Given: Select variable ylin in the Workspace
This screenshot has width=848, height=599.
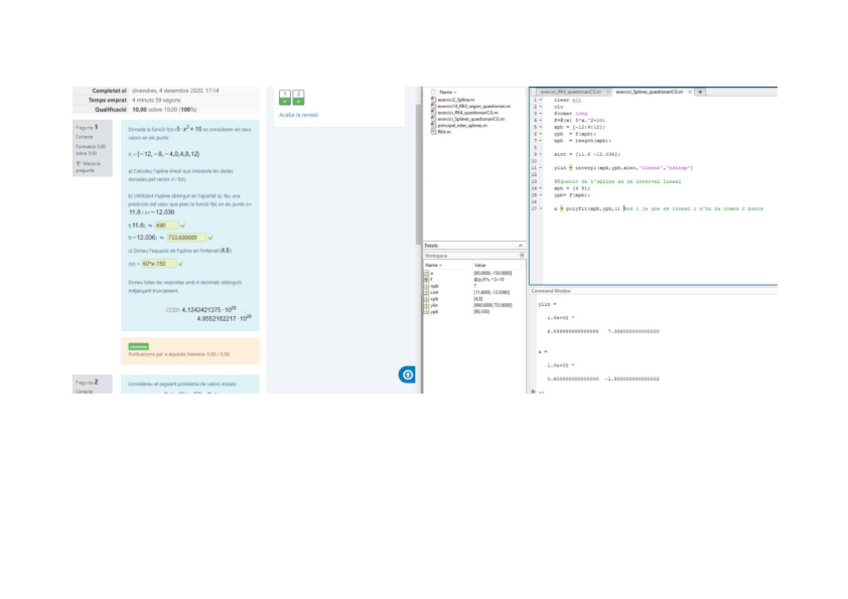Looking at the screenshot, I should pos(433,307).
